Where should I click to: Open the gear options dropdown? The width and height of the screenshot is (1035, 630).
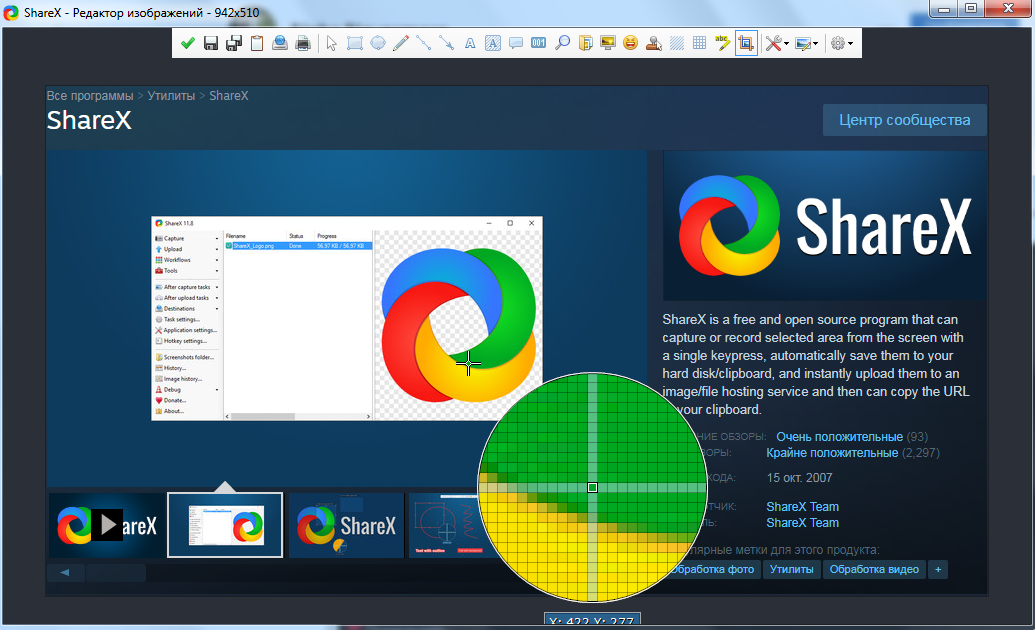point(842,44)
